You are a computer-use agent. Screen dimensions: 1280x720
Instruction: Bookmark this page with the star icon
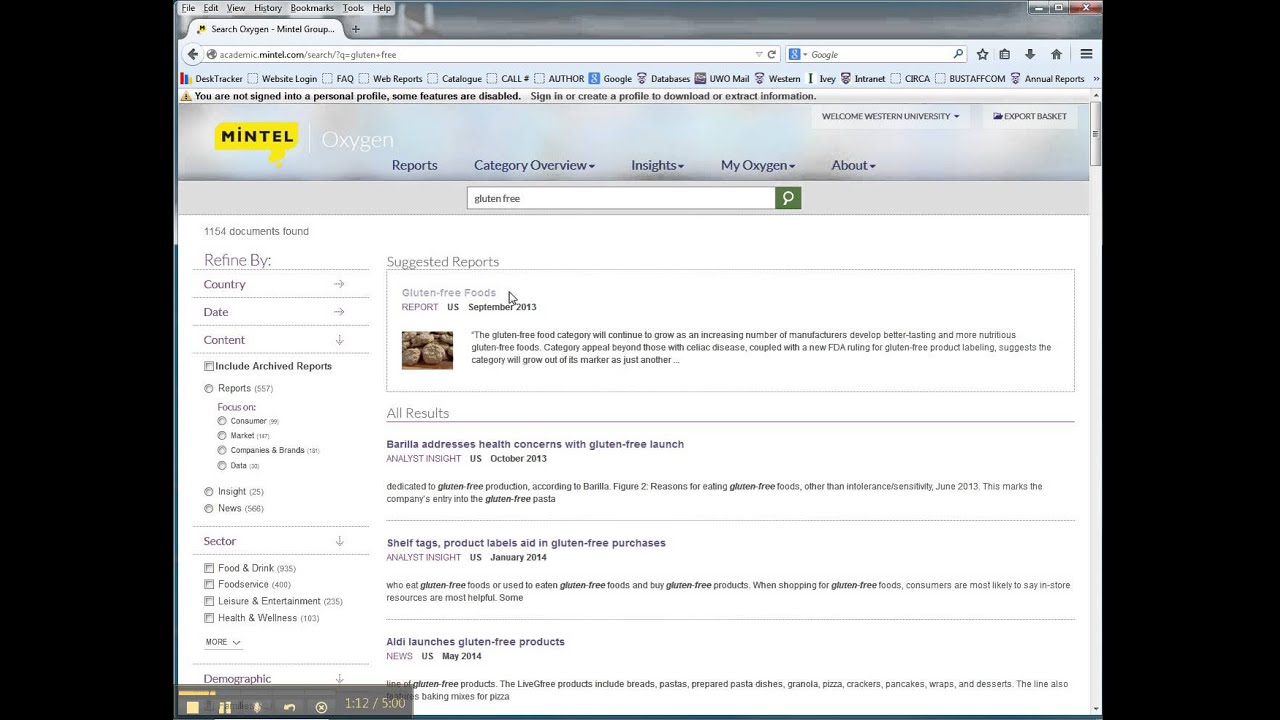(x=982, y=54)
